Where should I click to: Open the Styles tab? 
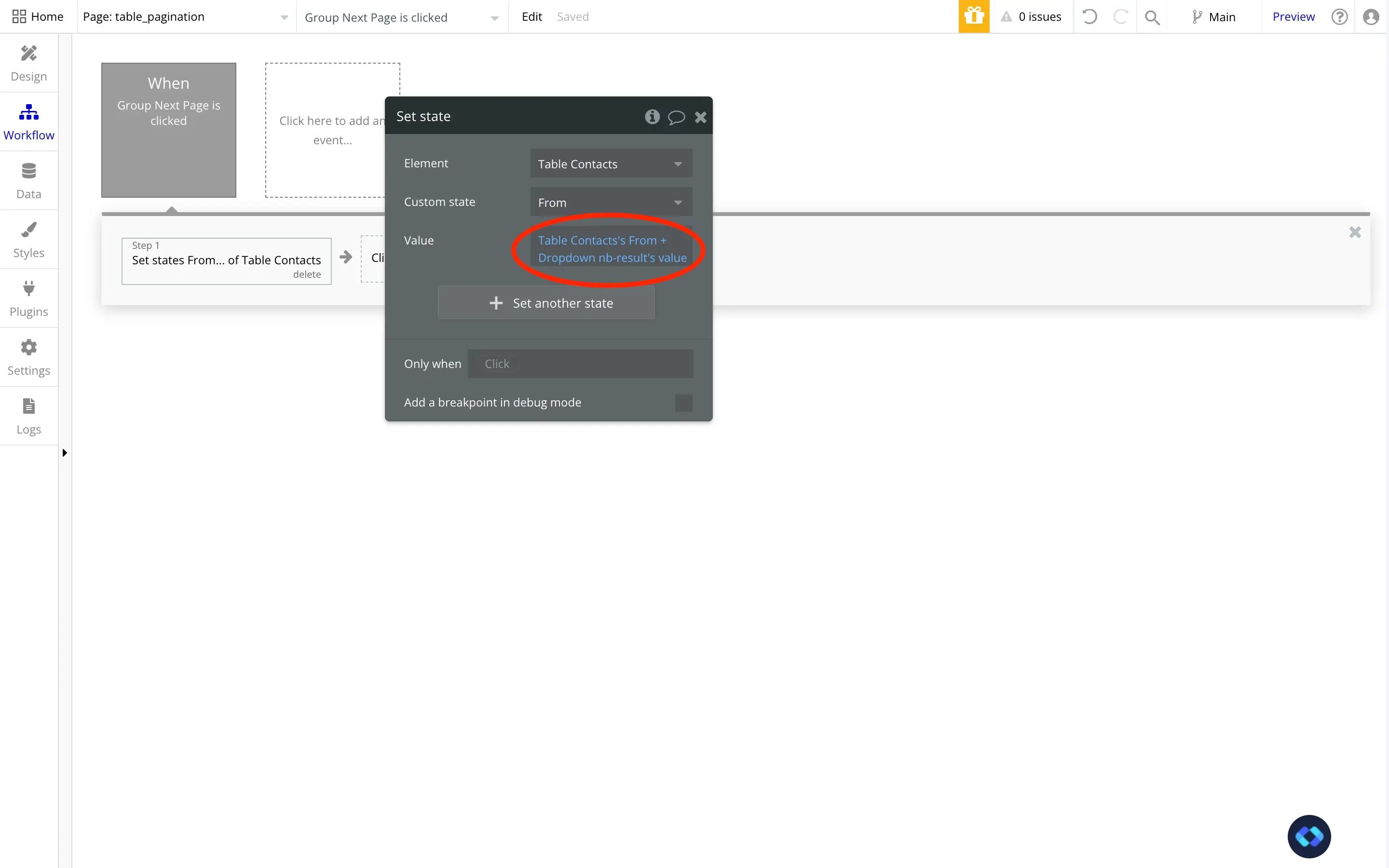29,240
